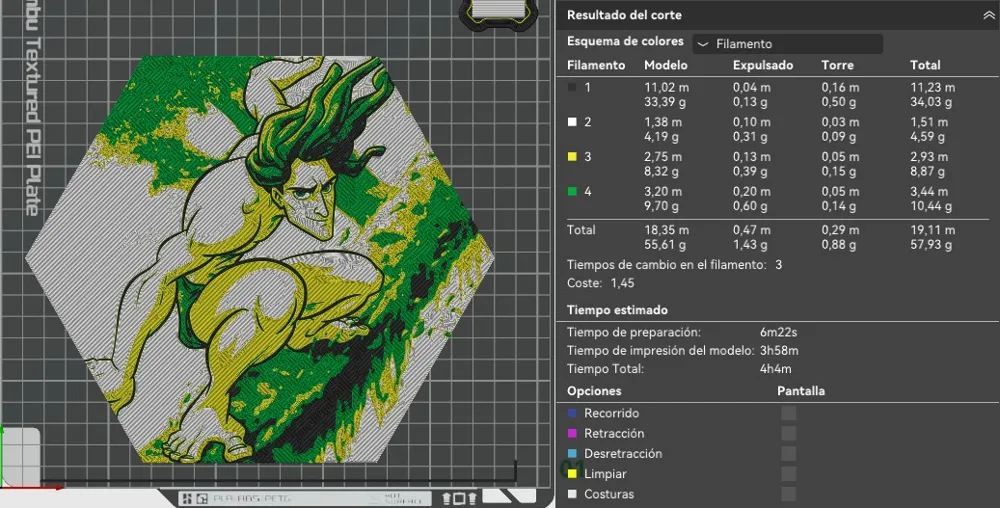
Task: Collapse the Resultado del corte panel
Action: 989,15
